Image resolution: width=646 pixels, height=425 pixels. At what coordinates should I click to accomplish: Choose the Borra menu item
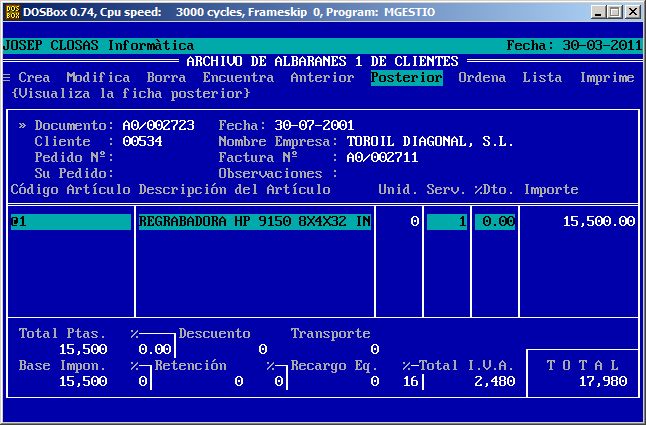[x=166, y=78]
